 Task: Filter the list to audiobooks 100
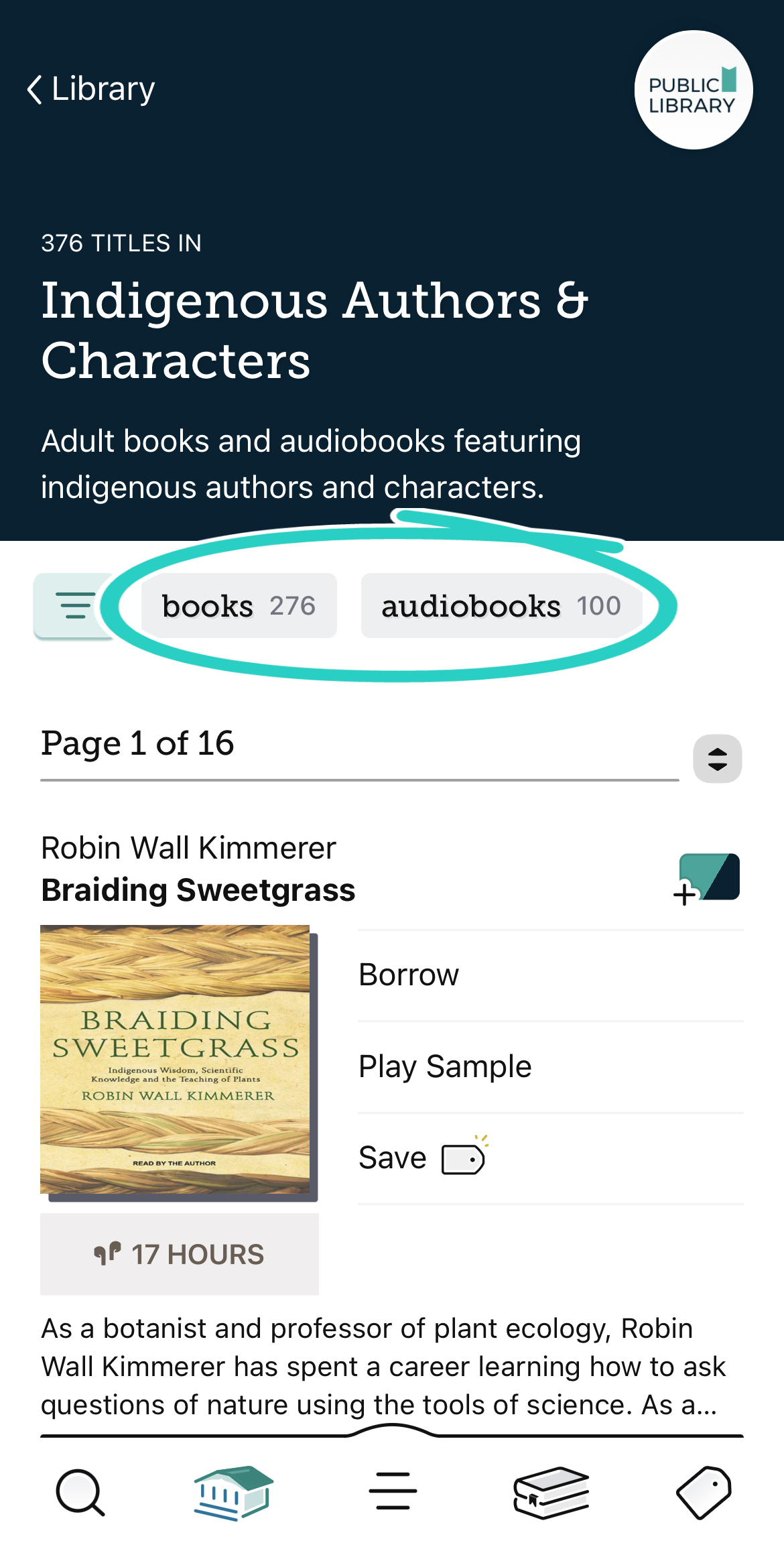[501, 606]
